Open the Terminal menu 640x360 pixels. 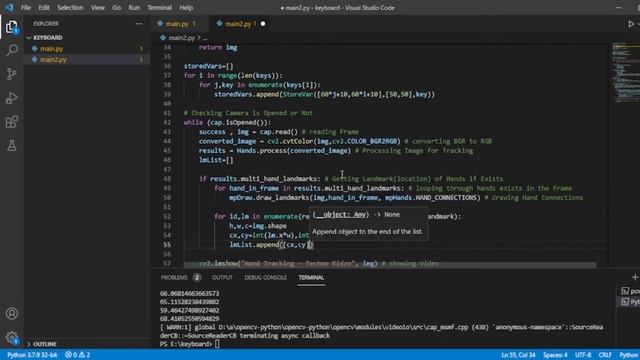(x=159, y=7)
